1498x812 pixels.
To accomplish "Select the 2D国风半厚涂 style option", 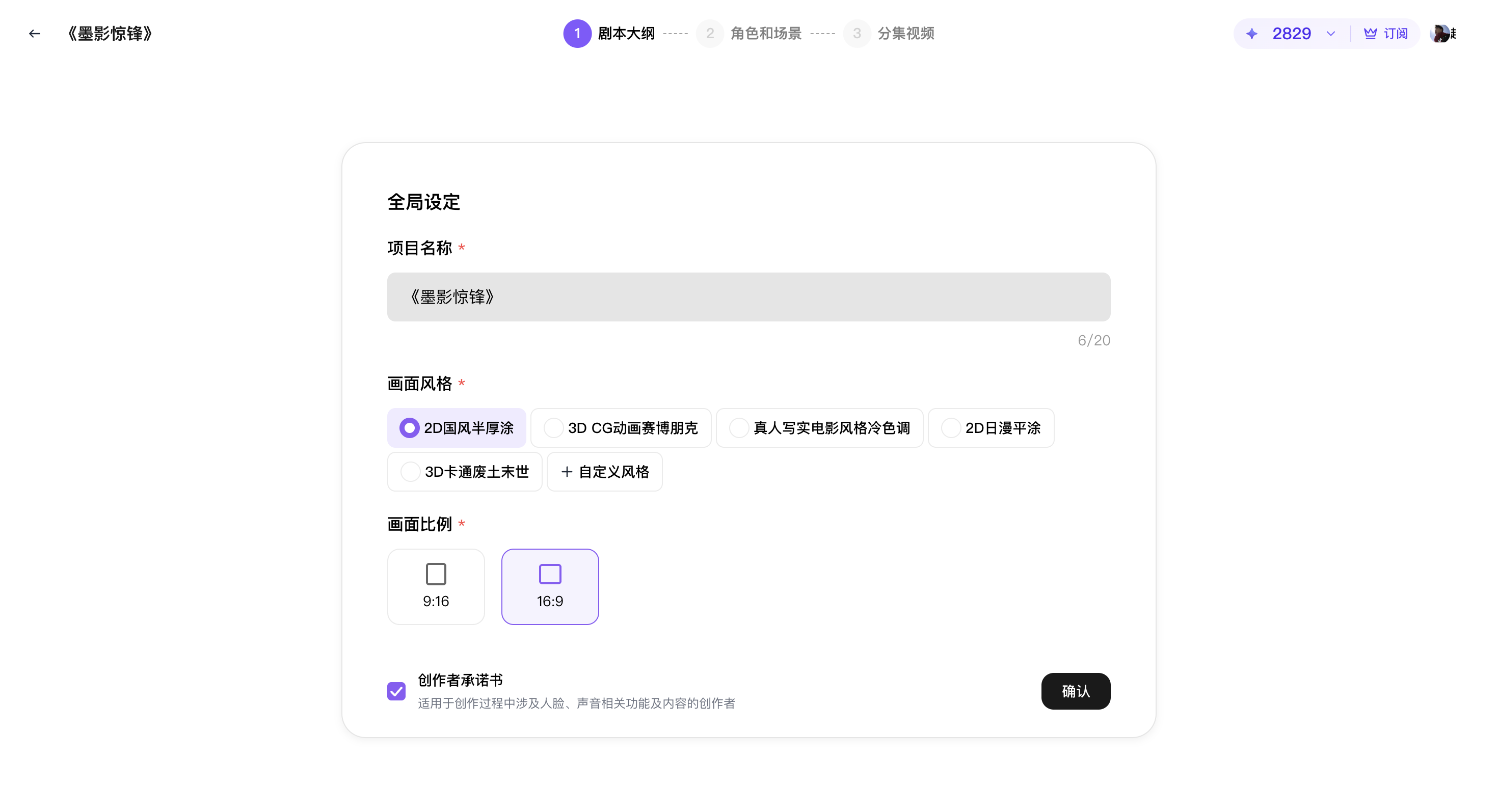I will click(x=457, y=427).
